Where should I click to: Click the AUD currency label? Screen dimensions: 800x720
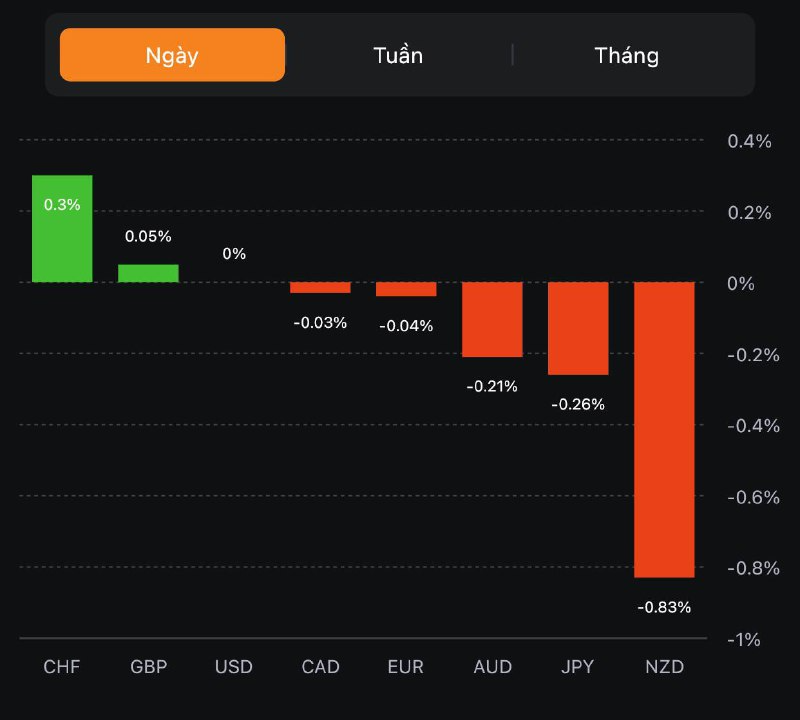click(492, 667)
